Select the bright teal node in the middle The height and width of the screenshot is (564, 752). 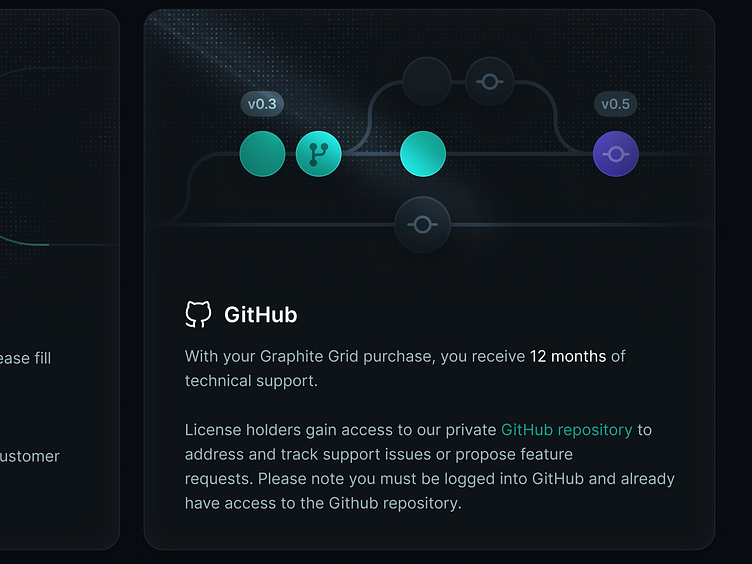point(423,154)
